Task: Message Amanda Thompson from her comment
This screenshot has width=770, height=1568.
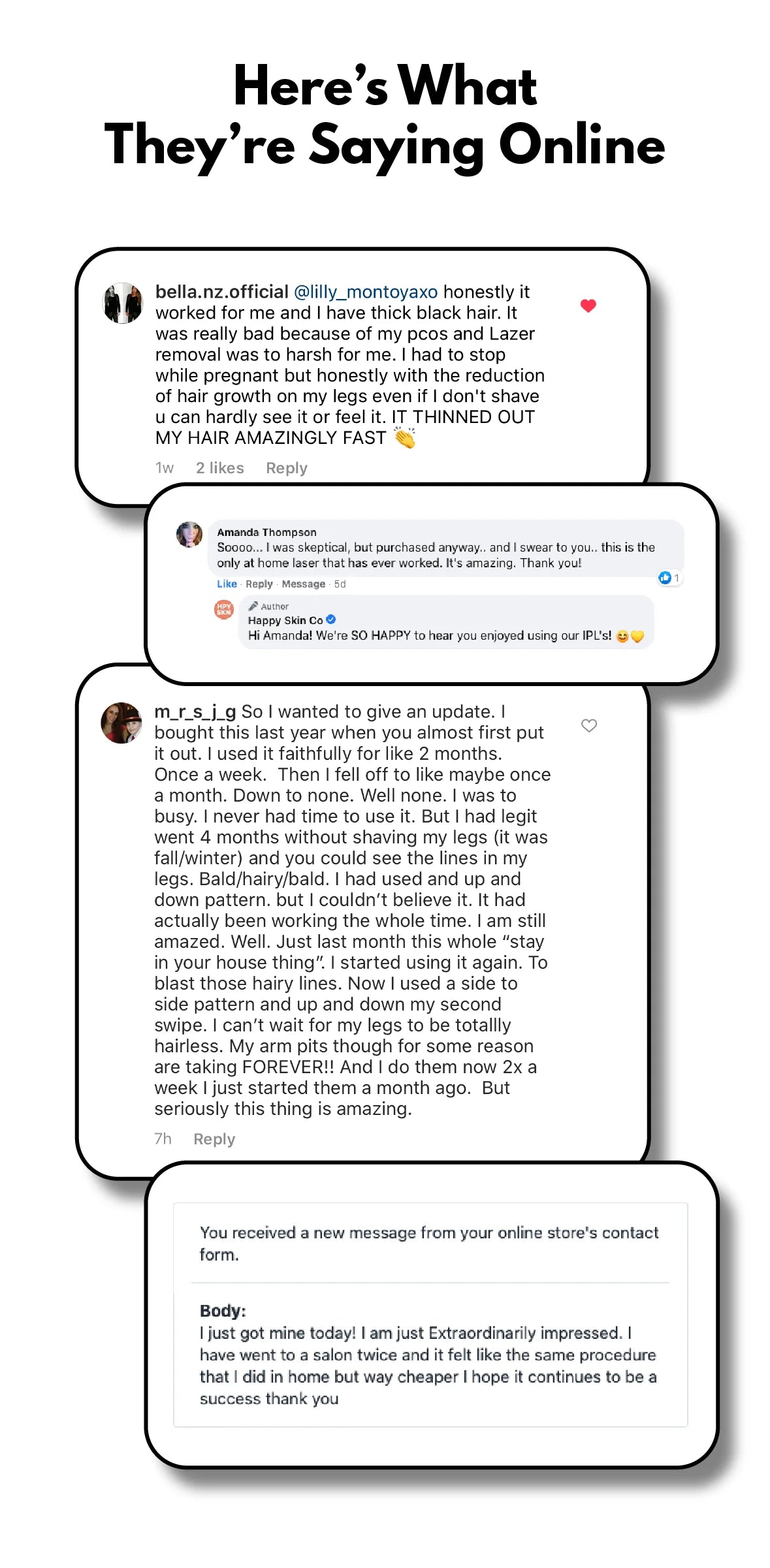Action: coord(303,584)
